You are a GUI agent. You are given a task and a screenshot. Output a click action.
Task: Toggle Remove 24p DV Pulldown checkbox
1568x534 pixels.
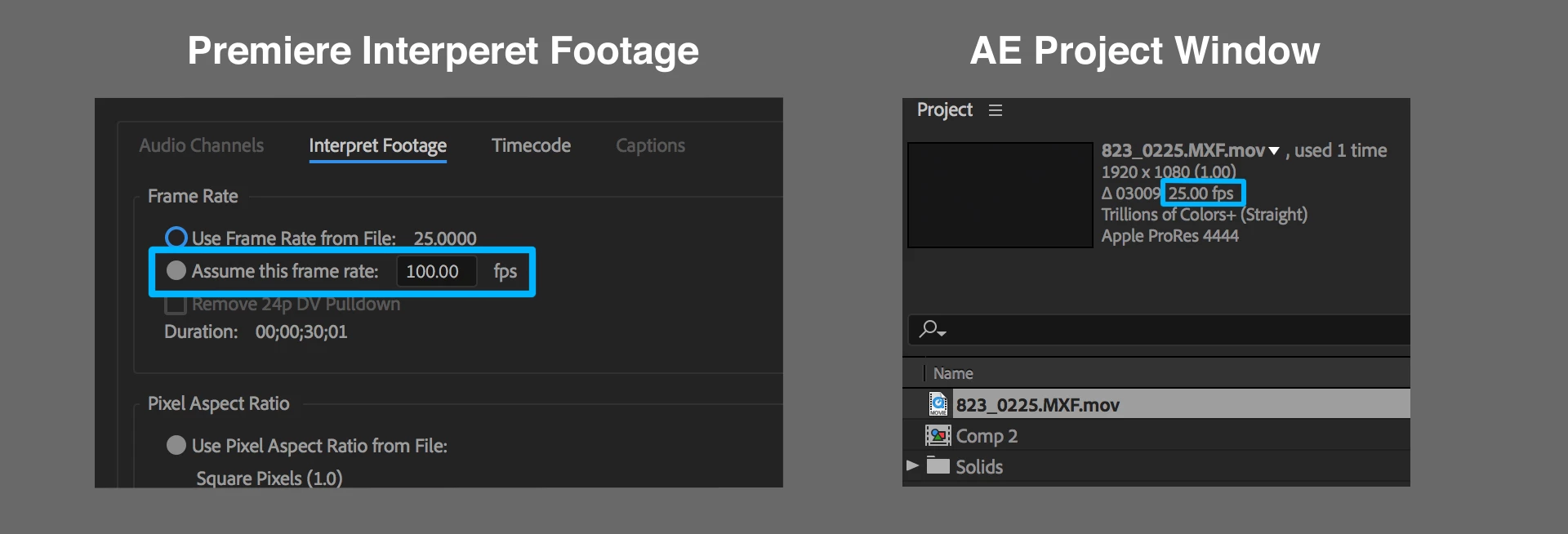point(176,305)
